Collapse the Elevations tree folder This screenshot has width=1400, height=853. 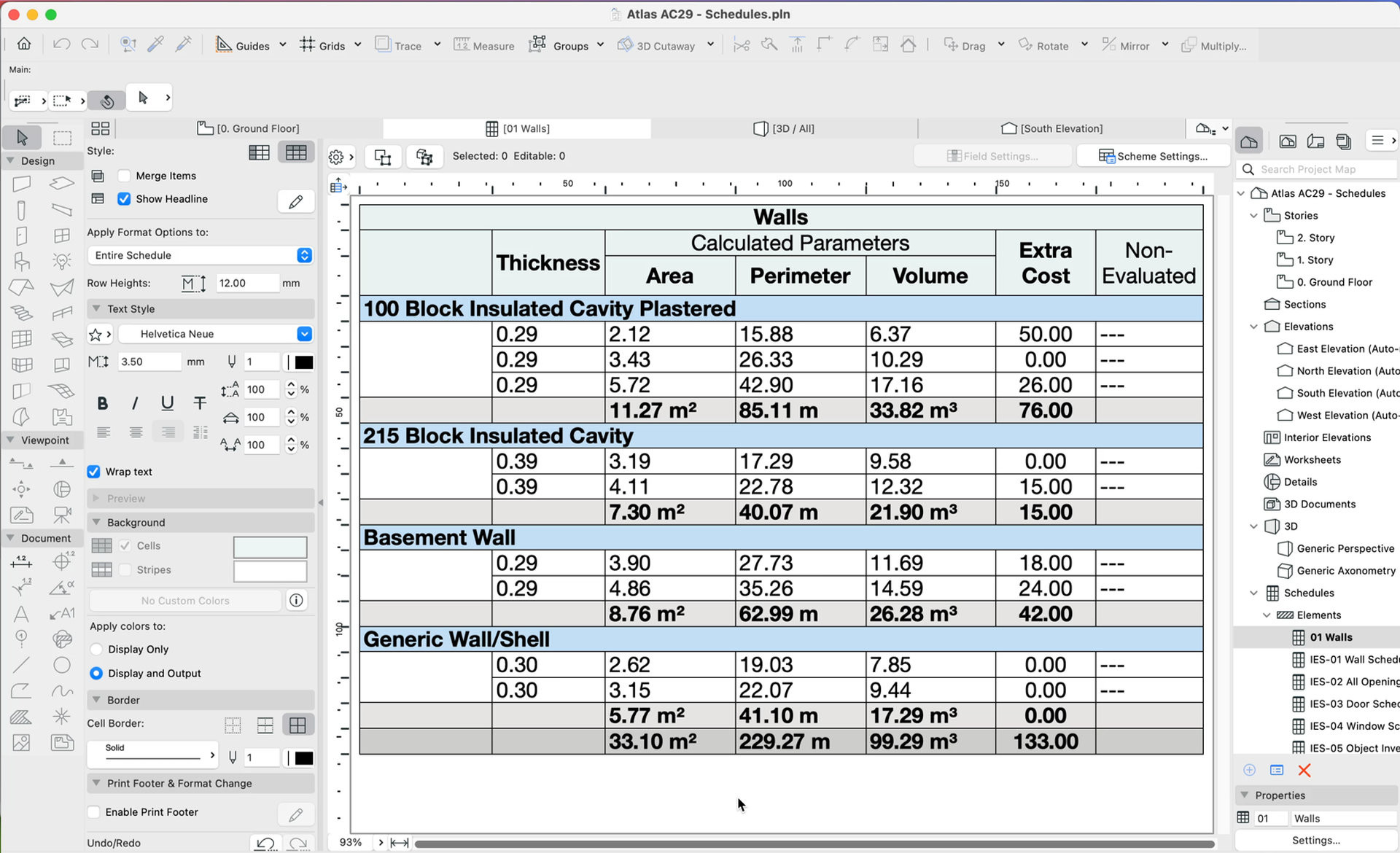(x=1253, y=327)
